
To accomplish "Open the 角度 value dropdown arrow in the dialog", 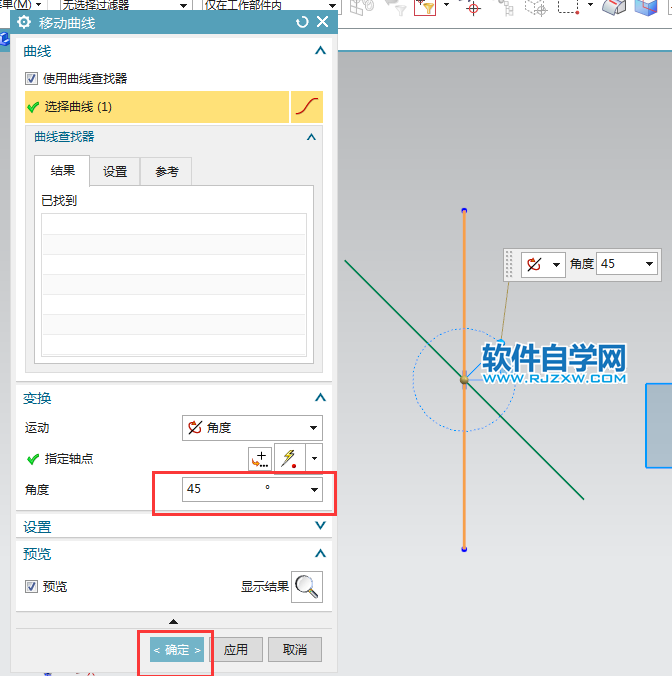I will [x=314, y=490].
